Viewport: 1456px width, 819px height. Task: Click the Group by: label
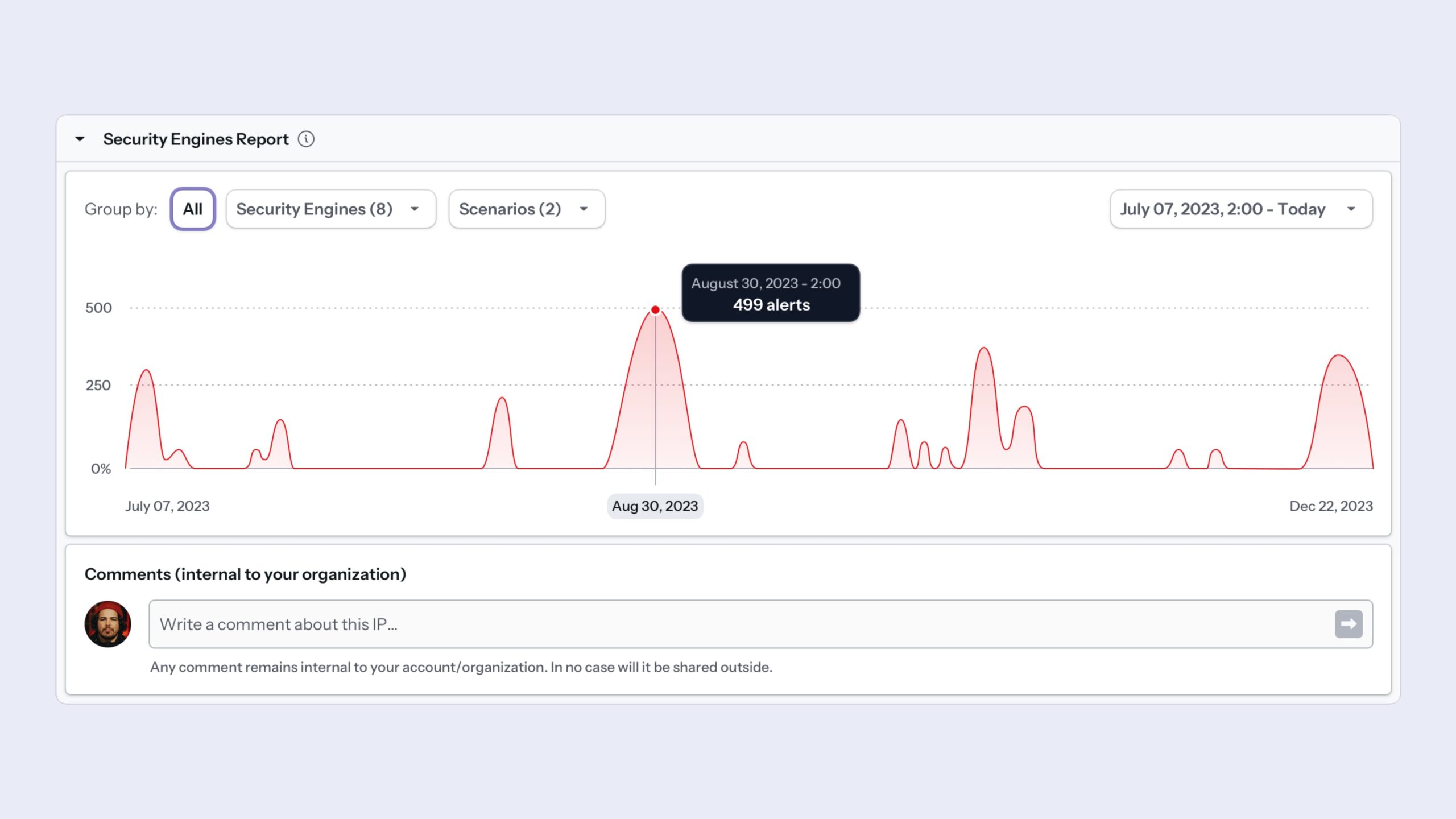(x=121, y=209)
